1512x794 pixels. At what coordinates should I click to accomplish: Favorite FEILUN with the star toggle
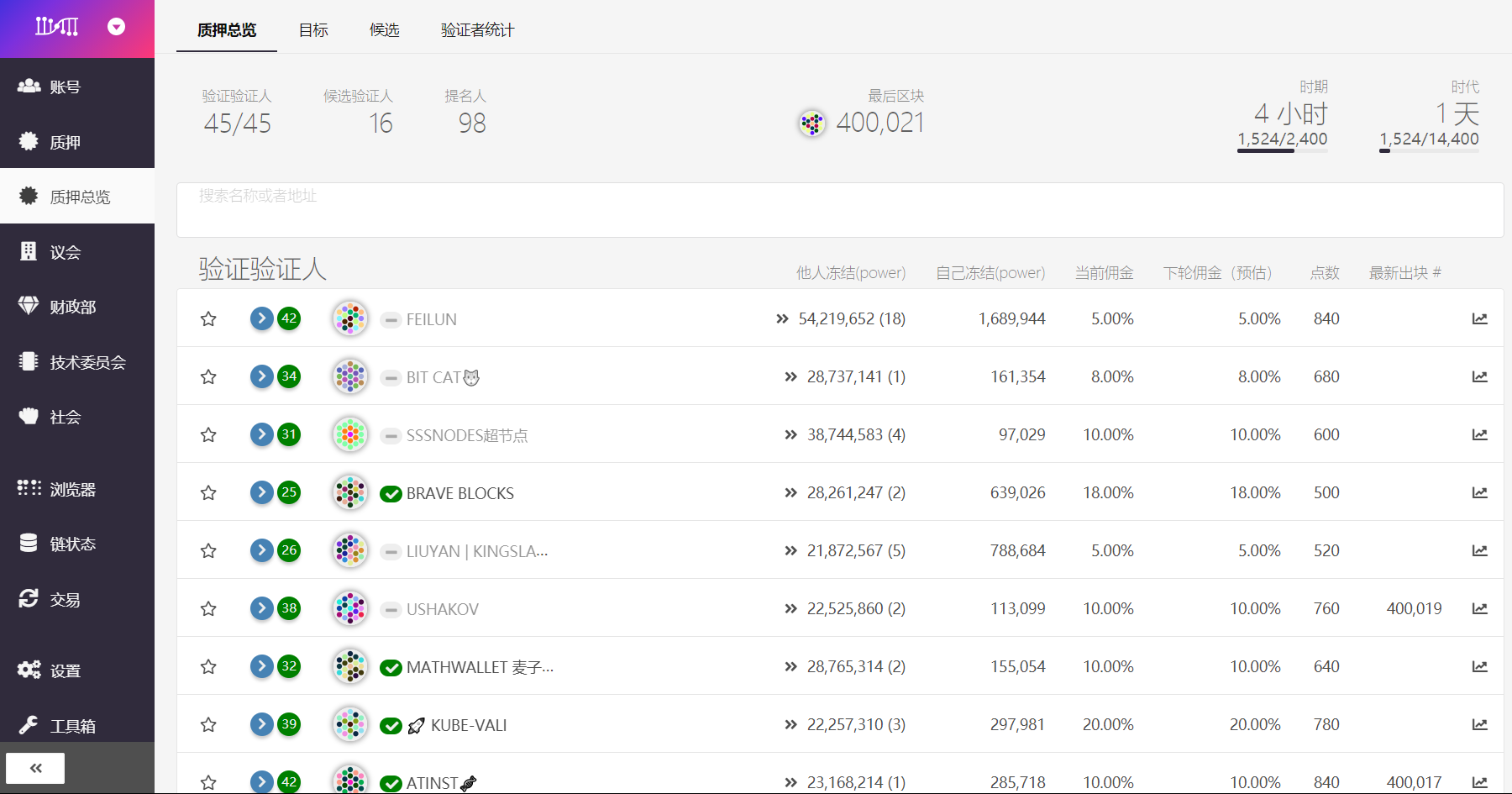(x=208, y=318)
